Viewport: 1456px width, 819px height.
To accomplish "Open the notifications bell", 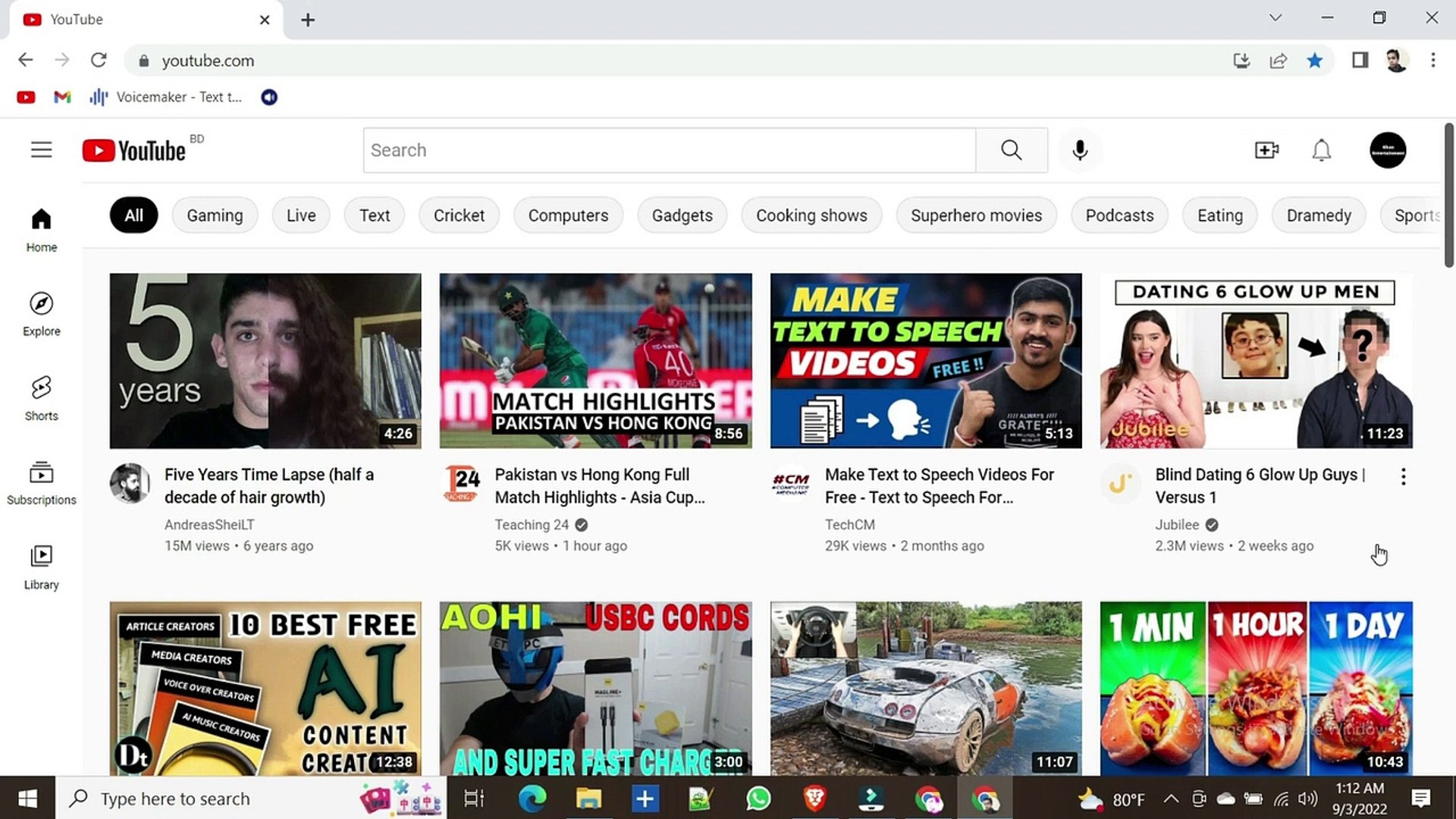I will [1321, 150].
